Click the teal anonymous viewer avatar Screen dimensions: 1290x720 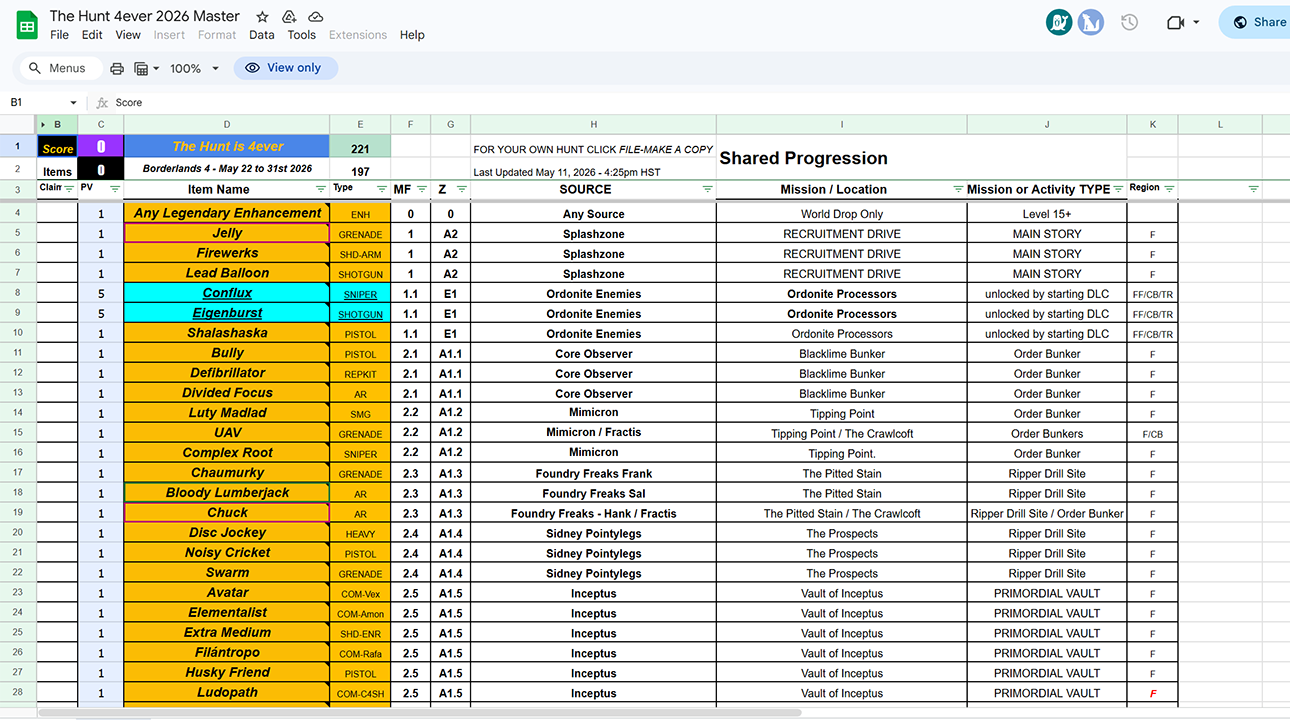point(1059,22)
